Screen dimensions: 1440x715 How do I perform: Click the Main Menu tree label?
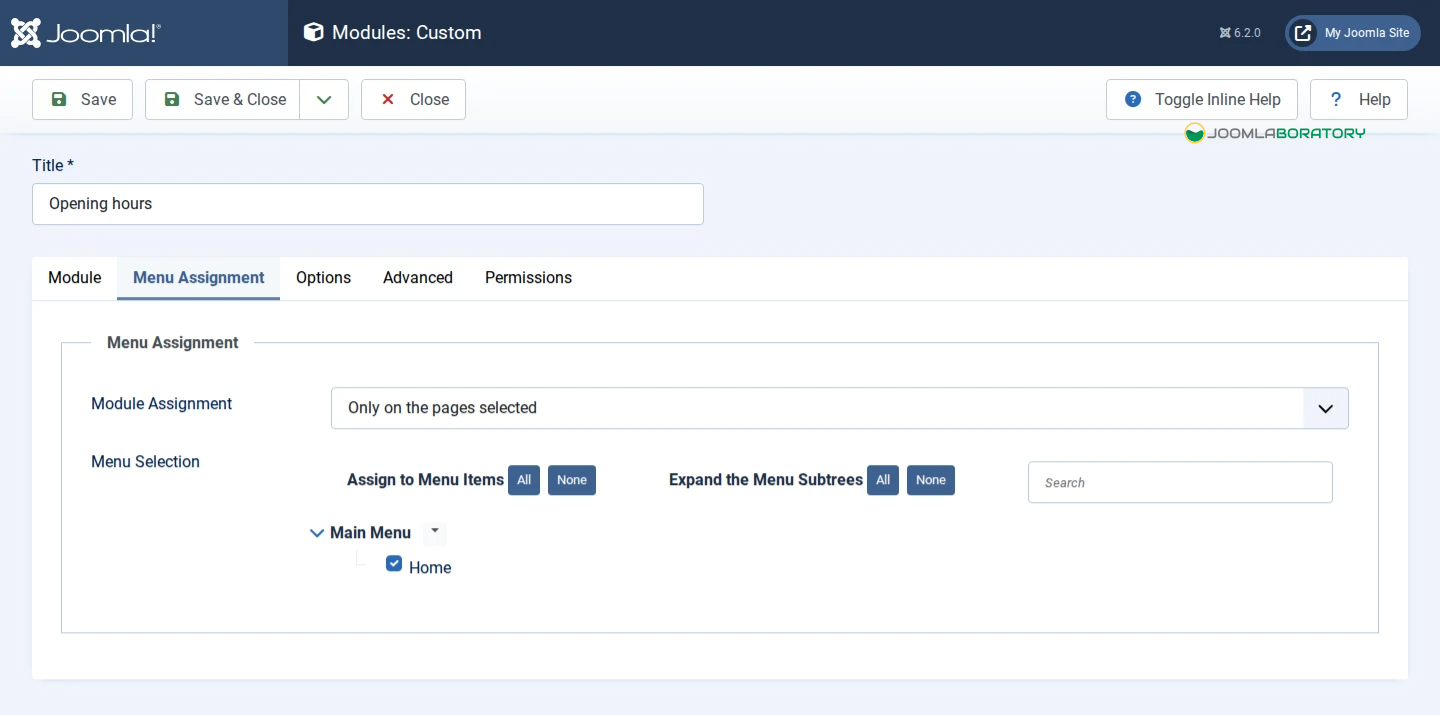[370, 533]
